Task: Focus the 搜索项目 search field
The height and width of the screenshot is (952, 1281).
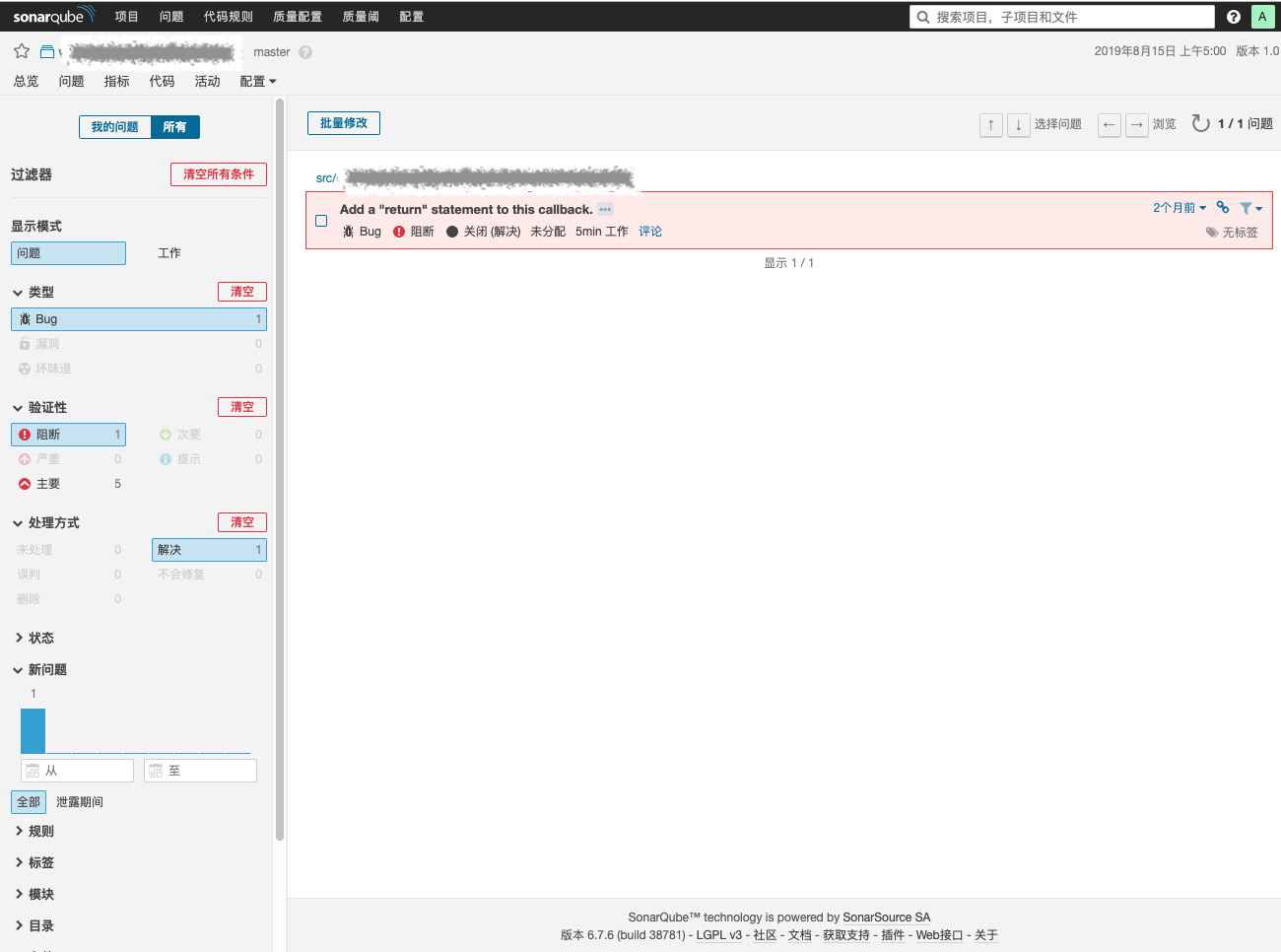Action: tap(1062, 17)
